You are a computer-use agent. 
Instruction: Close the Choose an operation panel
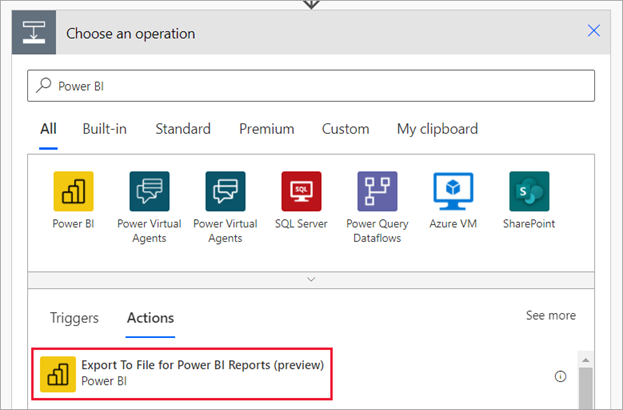click(x=593, y=32)
